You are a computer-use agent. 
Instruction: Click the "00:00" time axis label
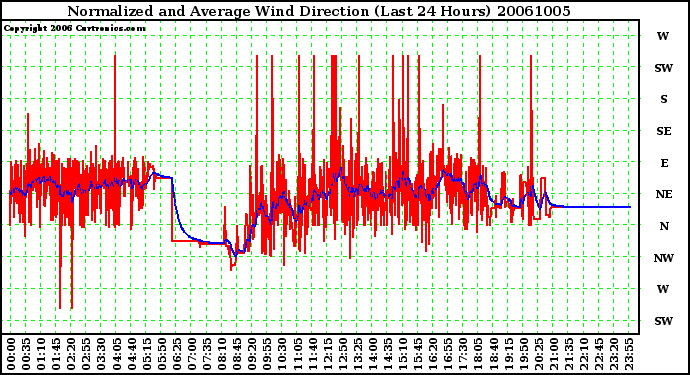point(11,354)
